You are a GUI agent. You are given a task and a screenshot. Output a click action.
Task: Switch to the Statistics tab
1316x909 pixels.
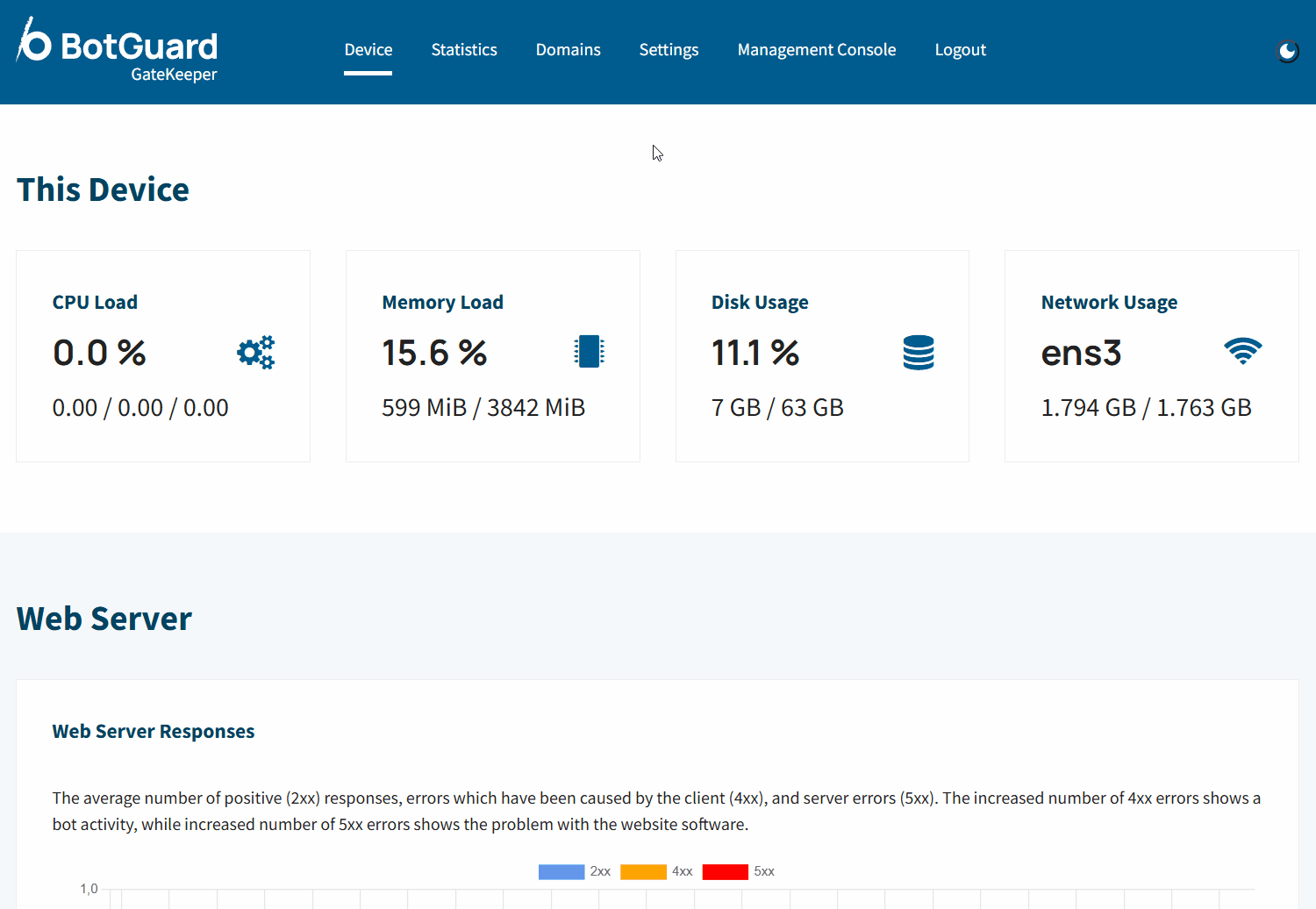click(x=464, y=50)
